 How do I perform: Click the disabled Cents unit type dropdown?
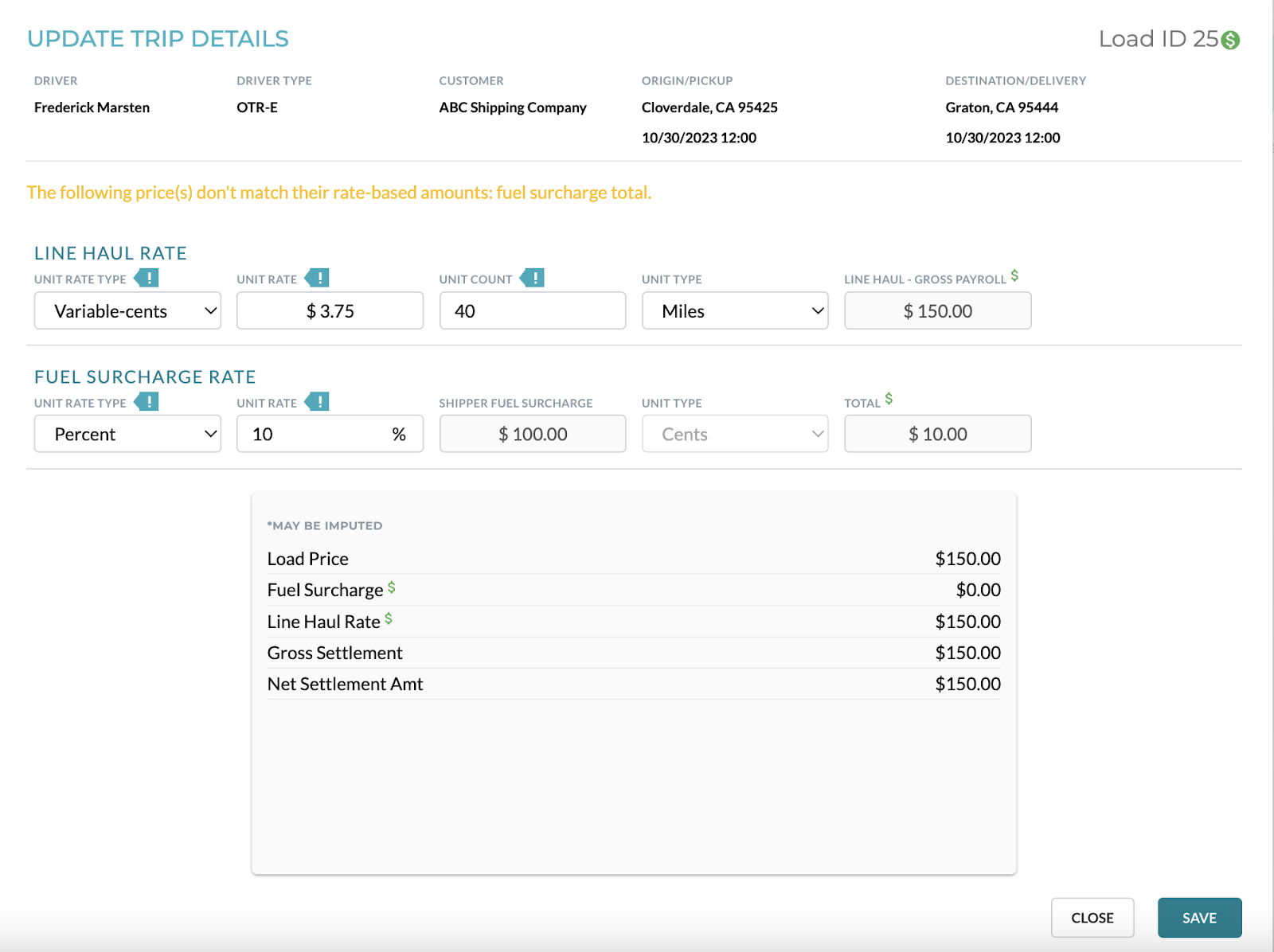[x=734, y=434]
